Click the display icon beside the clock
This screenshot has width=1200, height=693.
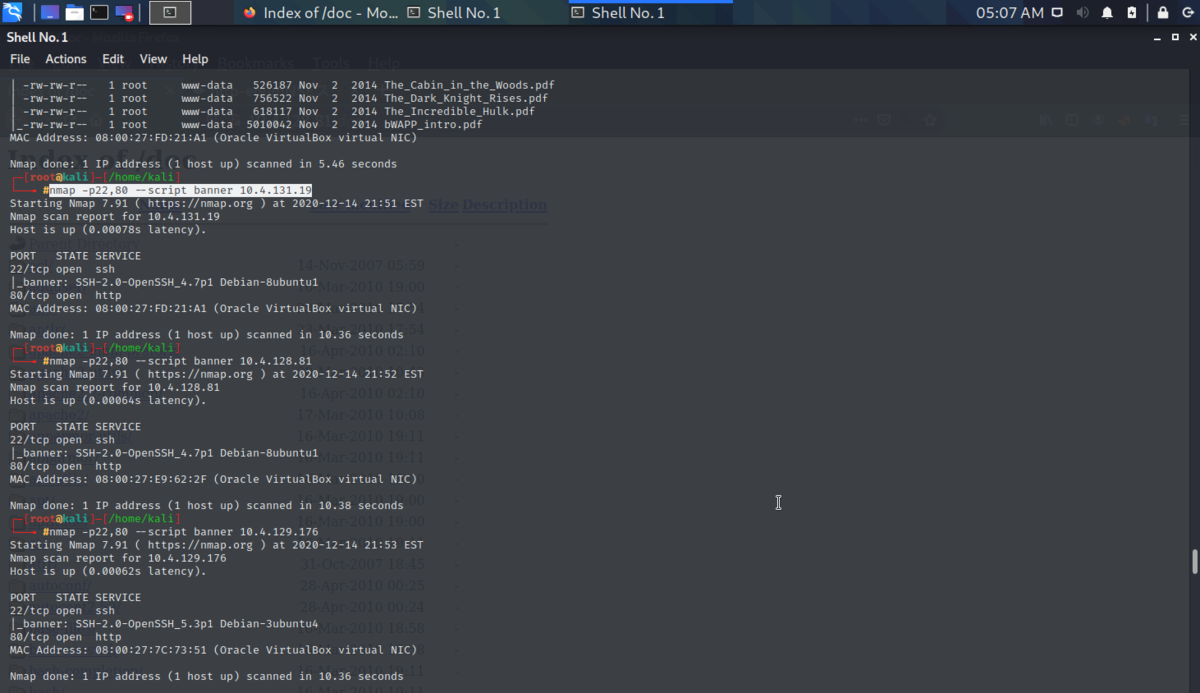tap(1057, 13)
